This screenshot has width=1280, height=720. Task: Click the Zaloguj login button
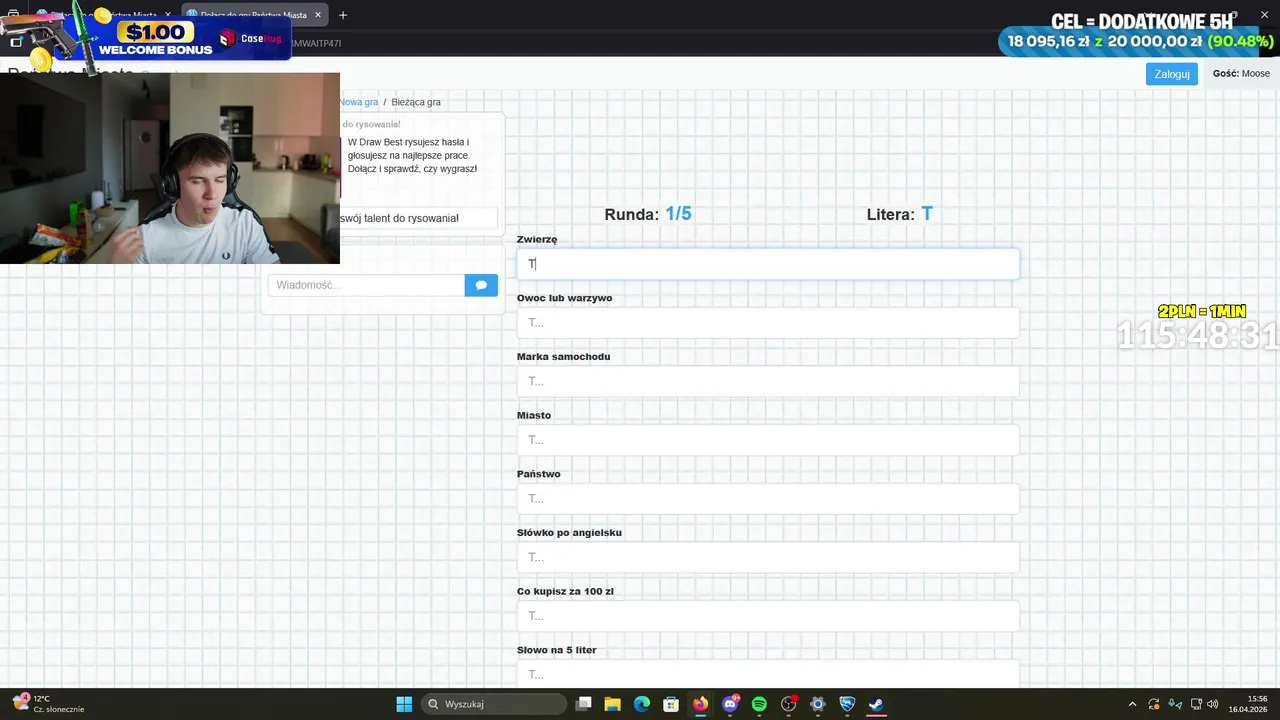click(x=1172, y=74)
